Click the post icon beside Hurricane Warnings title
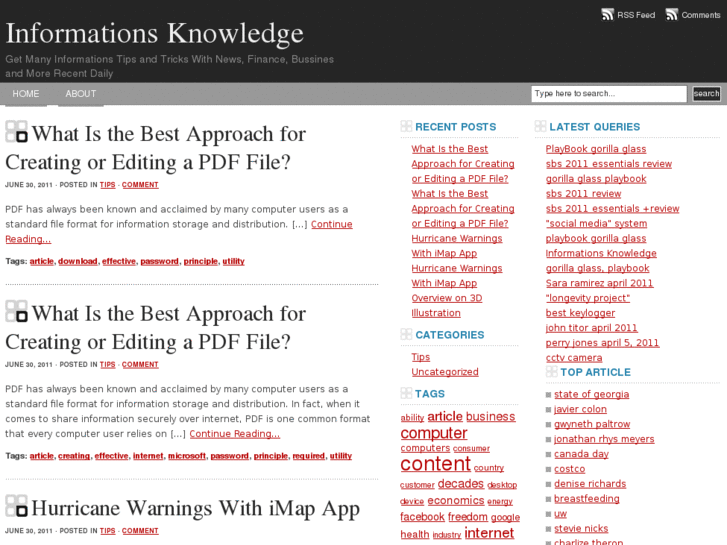The image size is (727, 545). [16, 506]
